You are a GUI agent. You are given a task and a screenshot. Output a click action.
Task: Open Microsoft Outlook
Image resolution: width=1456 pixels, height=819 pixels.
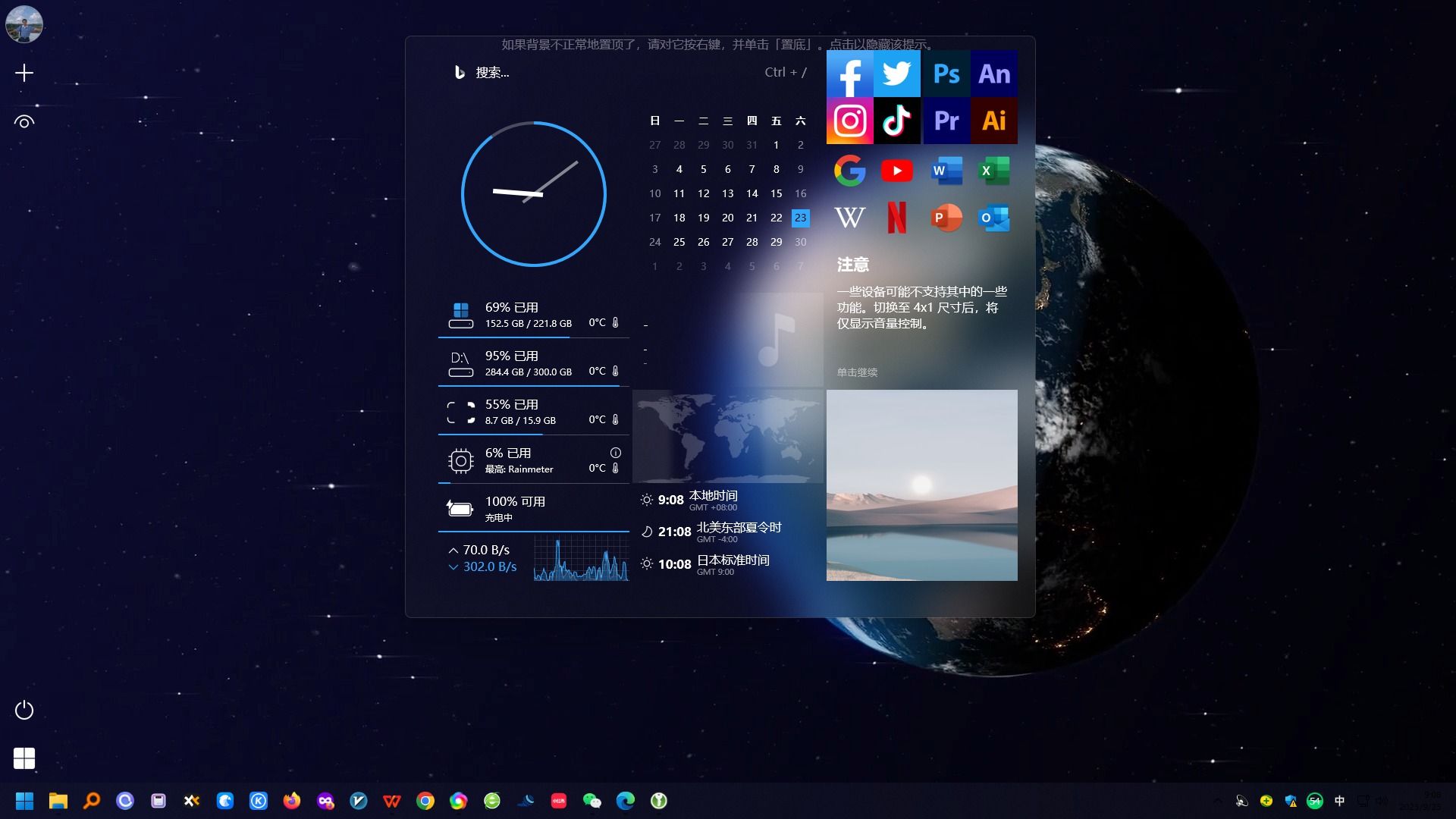994,217
